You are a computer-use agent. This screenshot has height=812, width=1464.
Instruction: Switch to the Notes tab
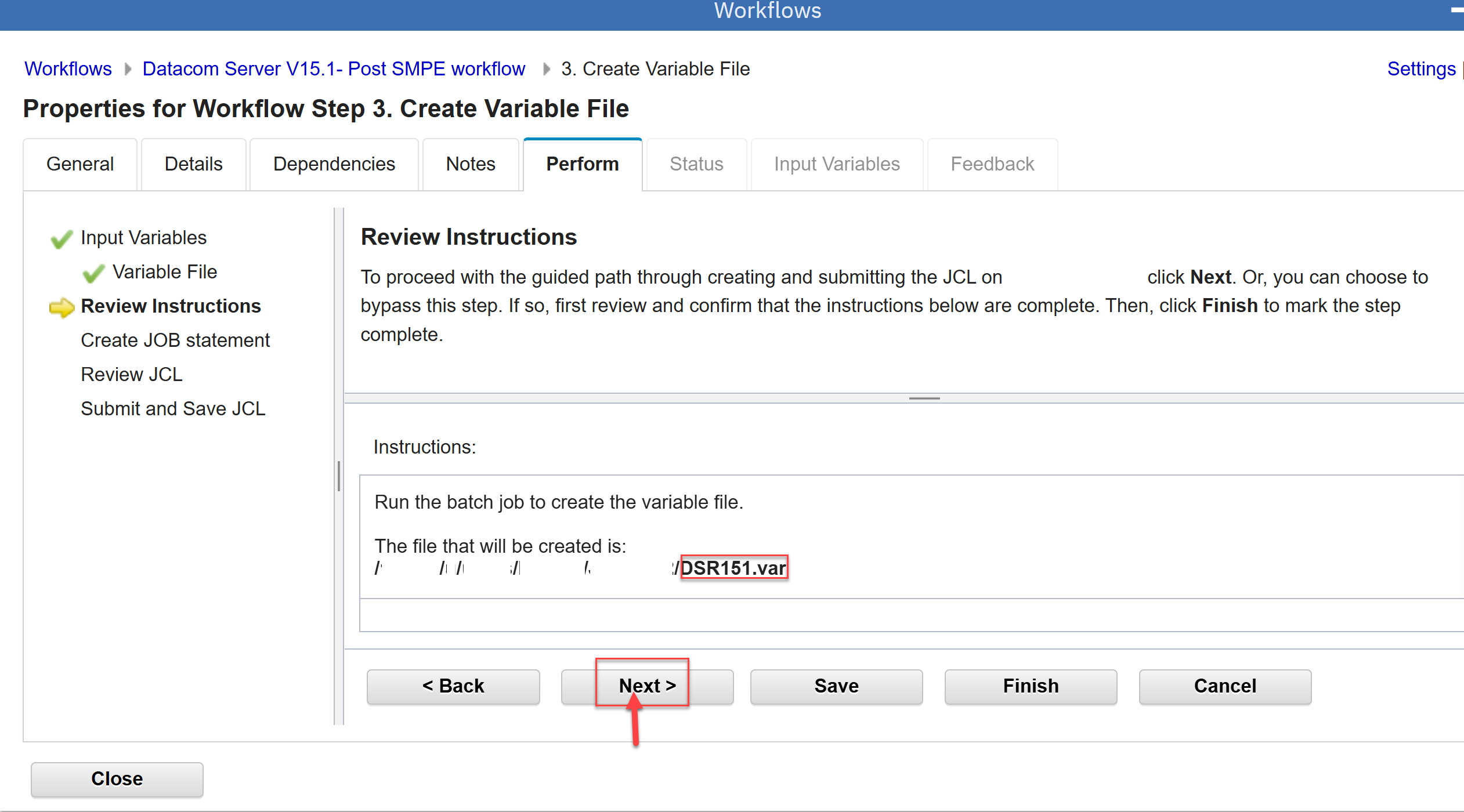(470, 164)
